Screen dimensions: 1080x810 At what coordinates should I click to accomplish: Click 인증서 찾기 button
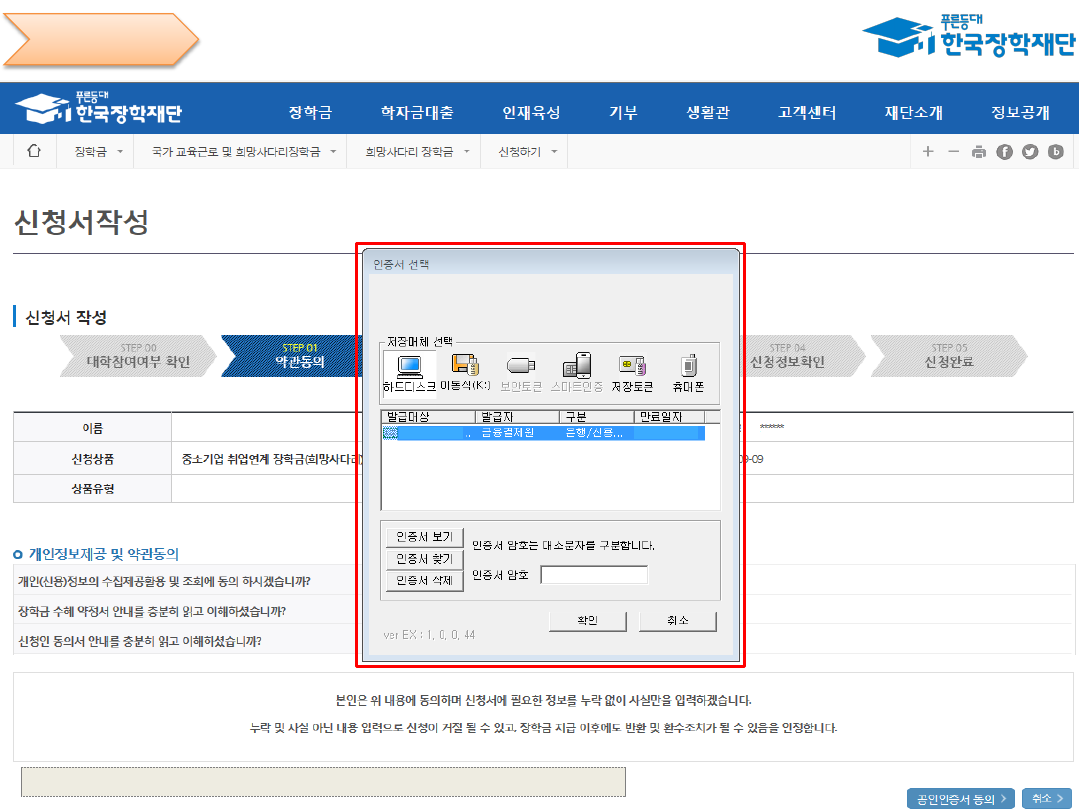(424, 559)
